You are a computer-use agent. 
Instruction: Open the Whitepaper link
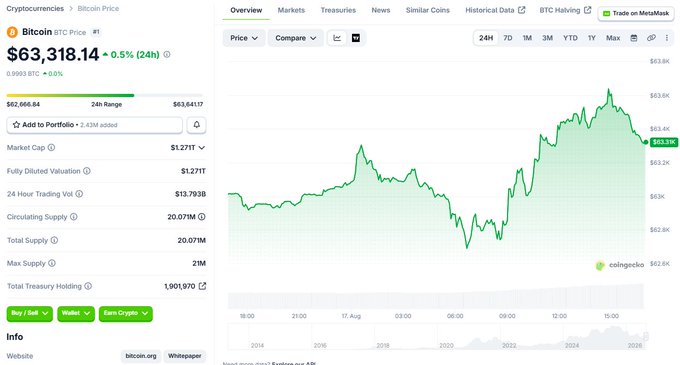[185, 356]
